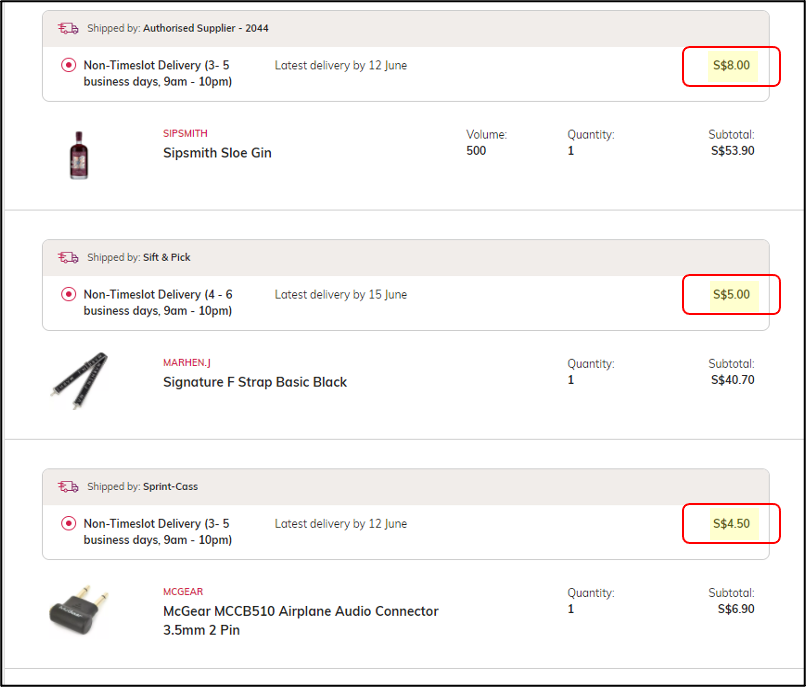The width and height of the screenshot is (806, 688).
Task: Click the S$5.00 delivery fee
Action: [x=731, y=295]
